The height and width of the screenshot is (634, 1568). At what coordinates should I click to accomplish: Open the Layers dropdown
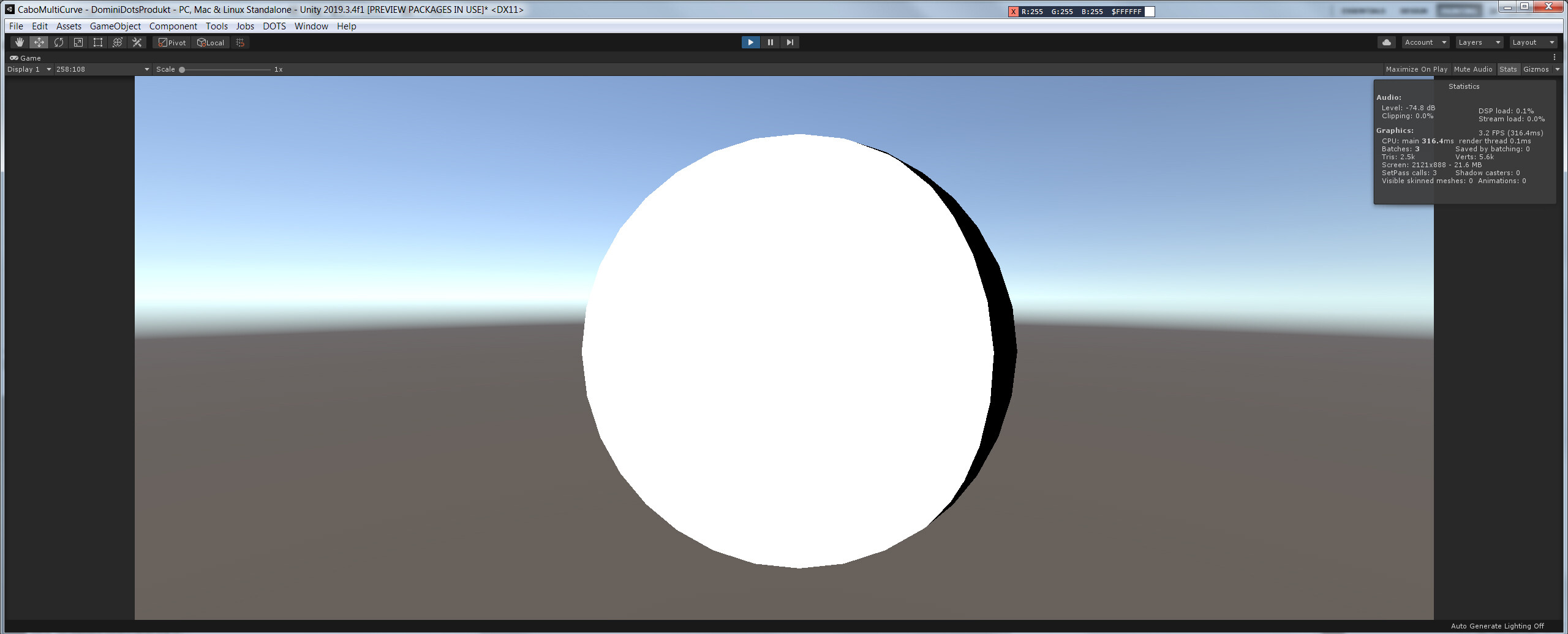click(x=1479, y=42)
